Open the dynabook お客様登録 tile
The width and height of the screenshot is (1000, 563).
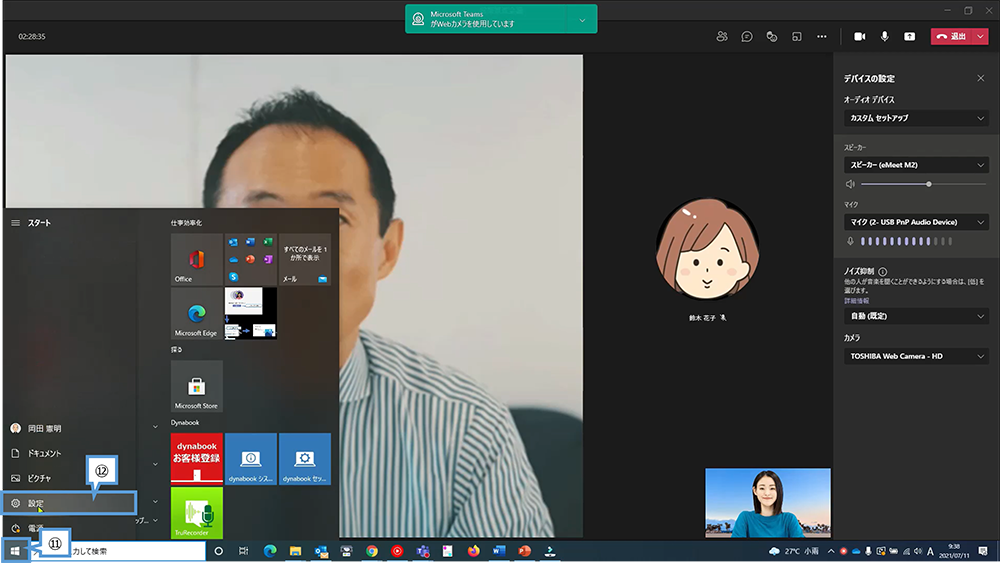pos(196,459)
